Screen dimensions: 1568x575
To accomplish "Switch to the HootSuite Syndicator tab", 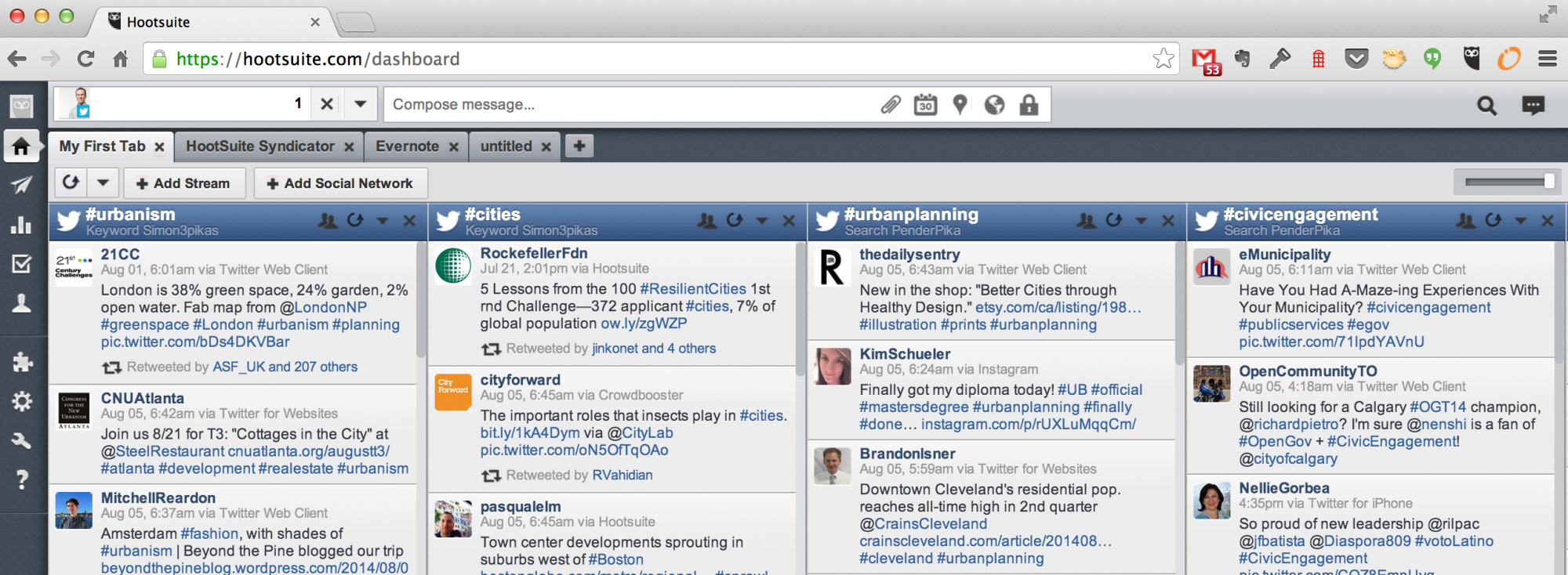I will [260, 146].
